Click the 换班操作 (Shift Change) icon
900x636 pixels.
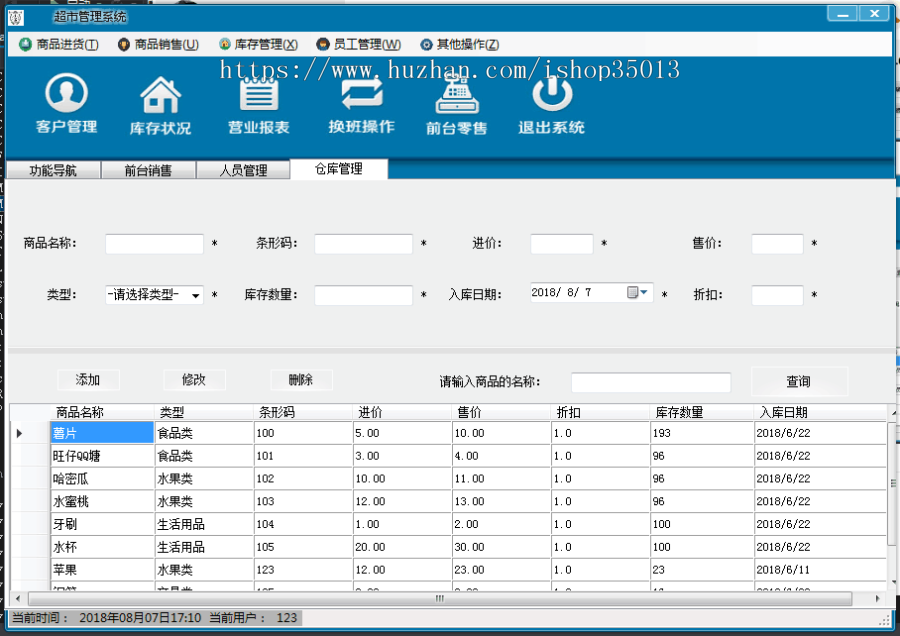click(x=358, y=103)
